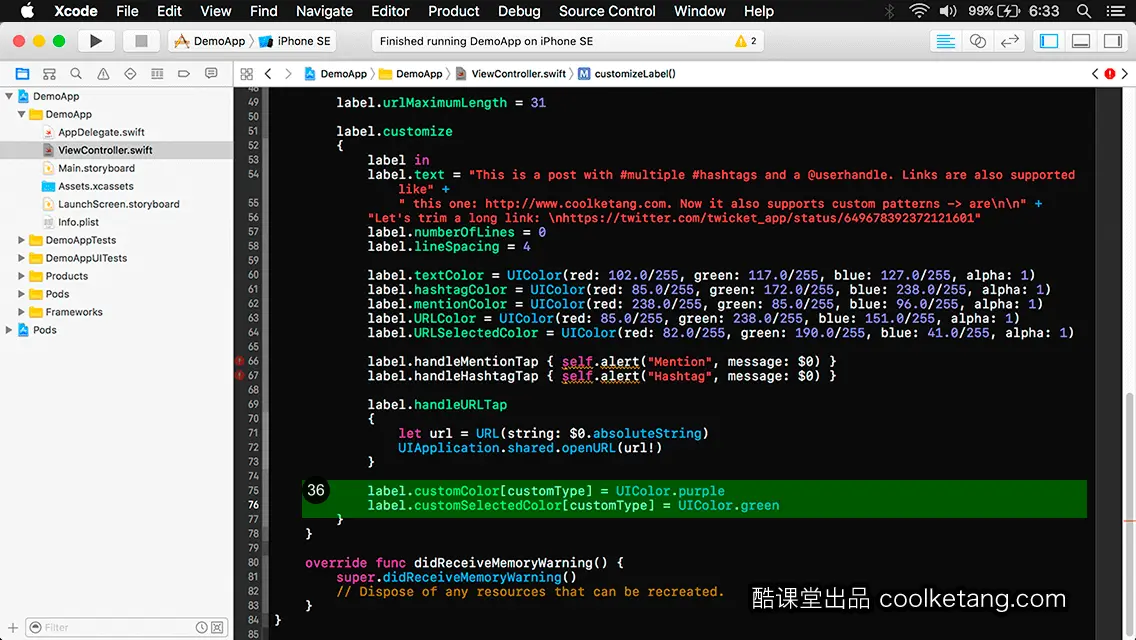Add a new file with plus button

pyautogui.click(x=12, y=628)
